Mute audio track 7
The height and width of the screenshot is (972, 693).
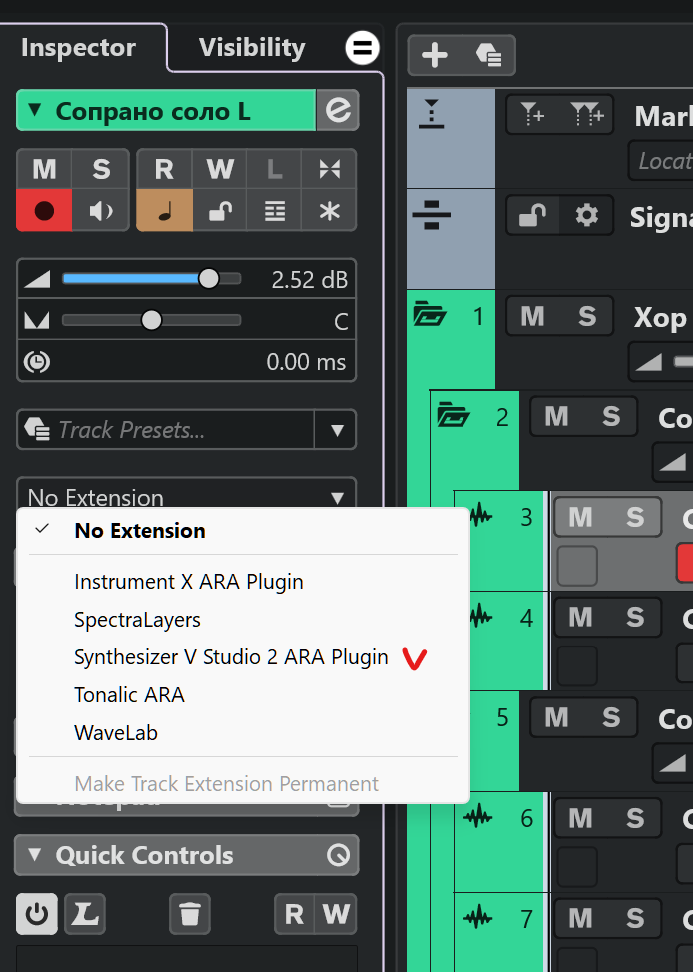click(x=580, y=919)
